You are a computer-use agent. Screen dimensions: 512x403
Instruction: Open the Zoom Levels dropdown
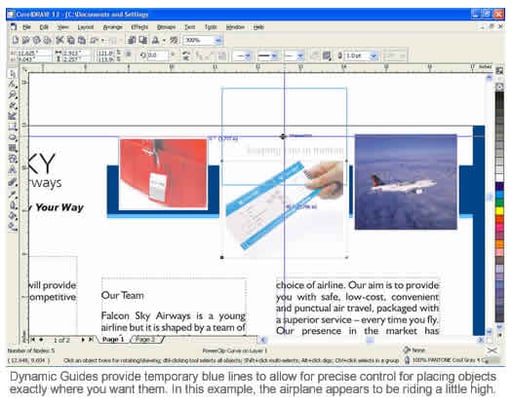coord(218,40)
